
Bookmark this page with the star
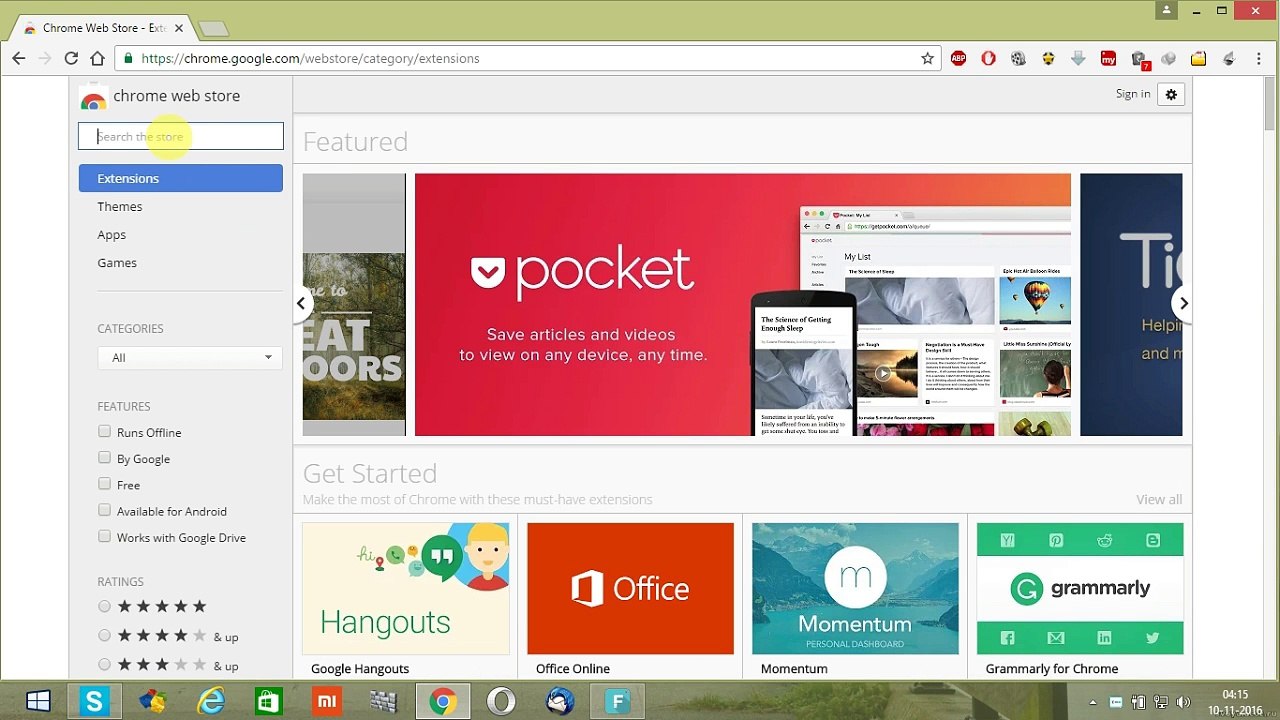(x=928, y=59)
